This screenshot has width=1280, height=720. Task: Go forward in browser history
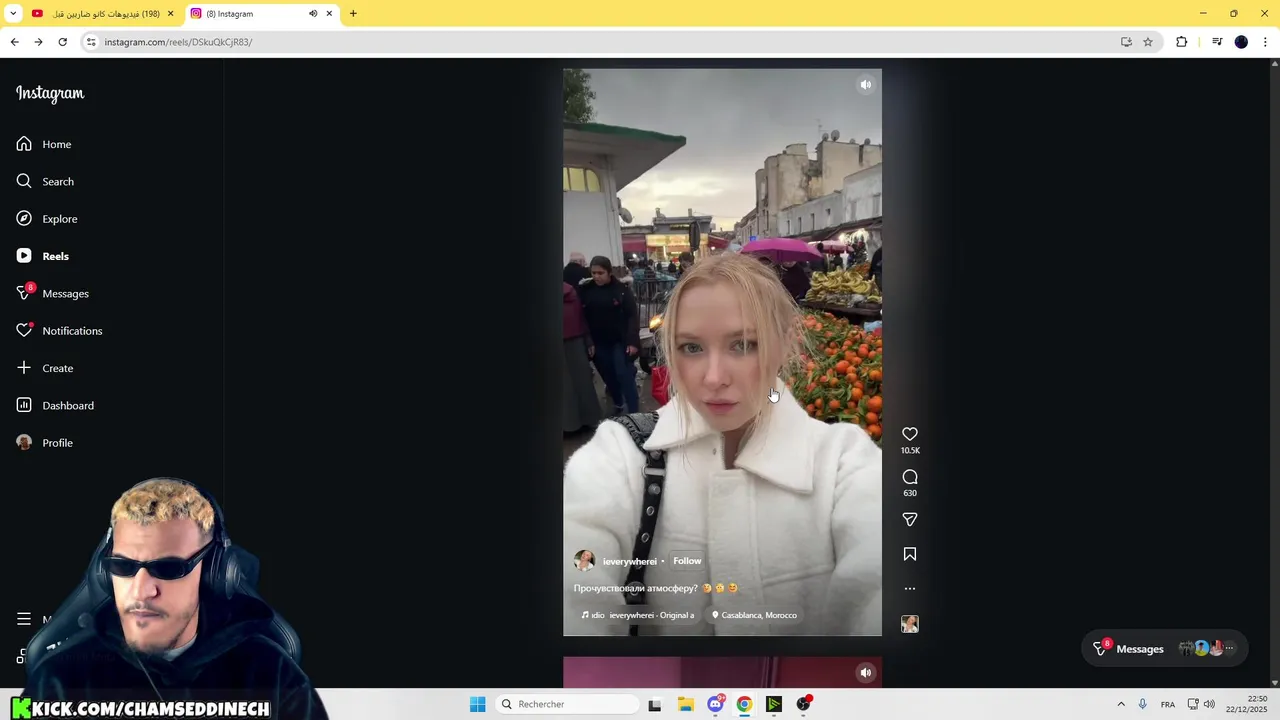[38, 42]
